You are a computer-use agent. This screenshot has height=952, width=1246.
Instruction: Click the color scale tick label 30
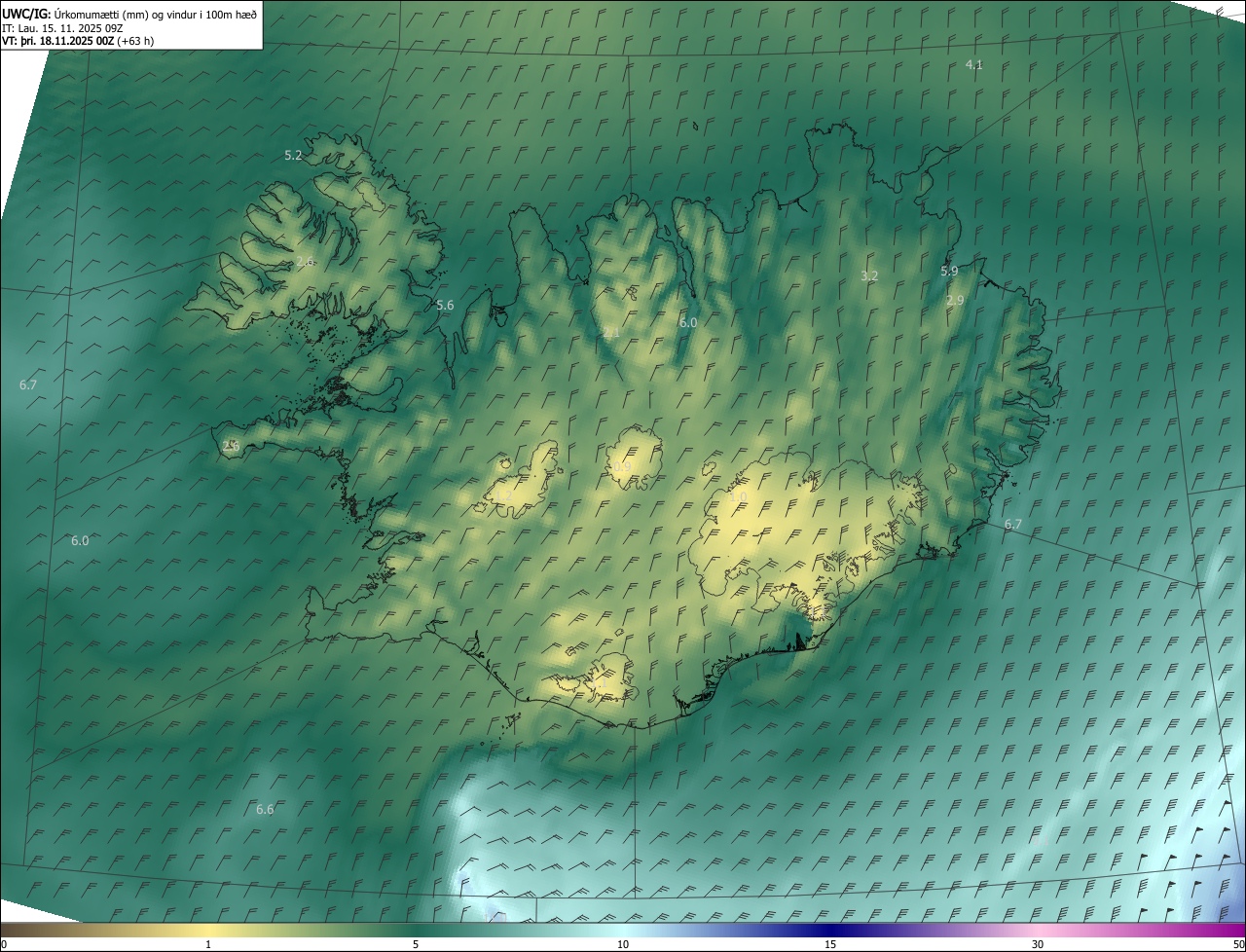tap(1038, 944)
